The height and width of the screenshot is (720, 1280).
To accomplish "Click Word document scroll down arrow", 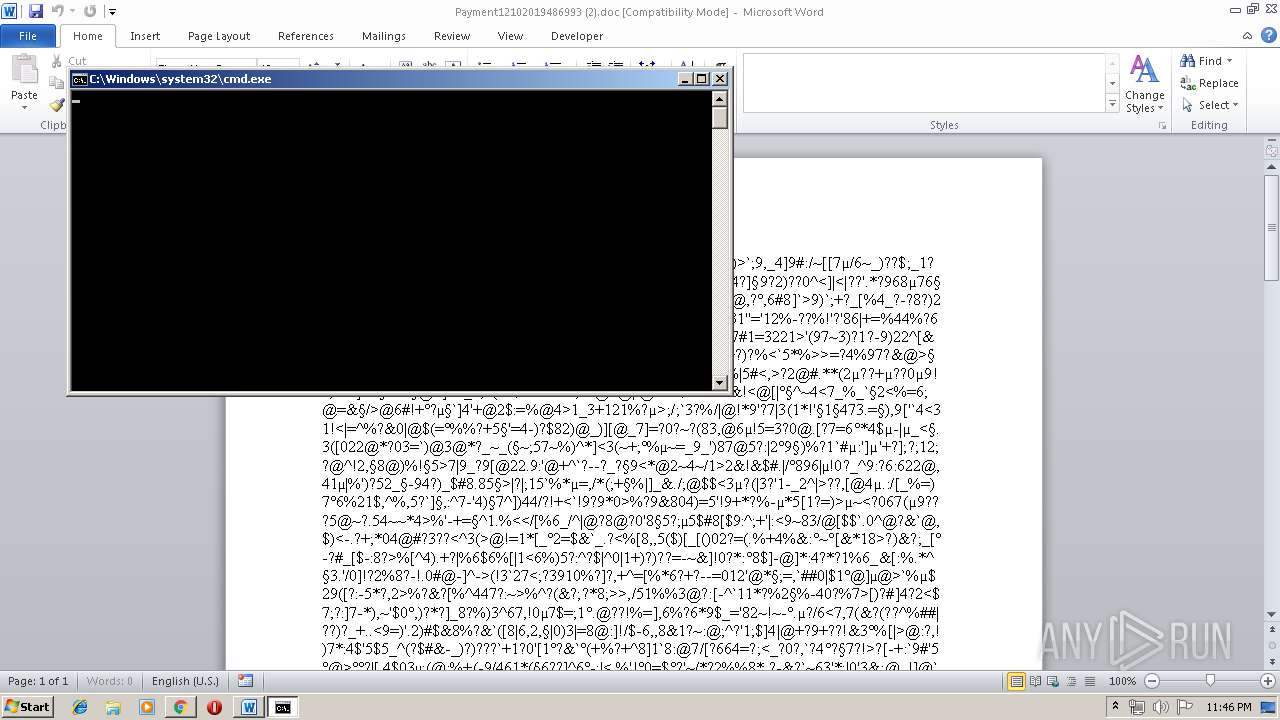I will coord(1272,615).
